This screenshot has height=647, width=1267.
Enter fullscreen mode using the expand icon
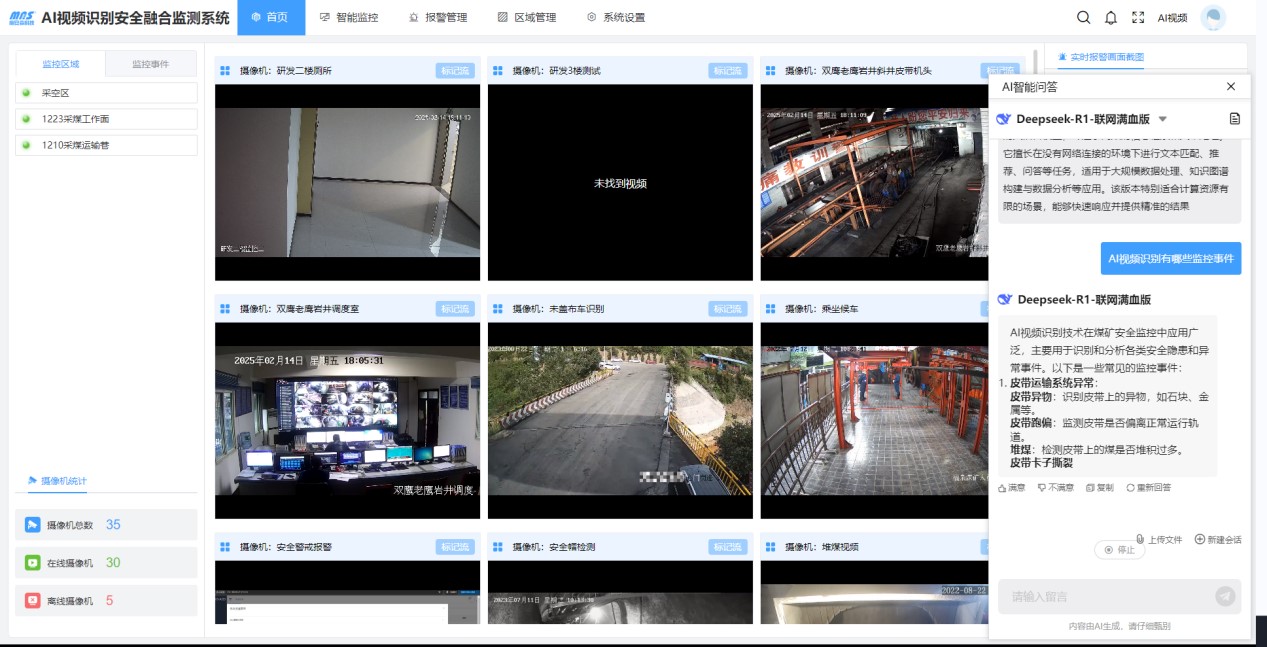point(1138,17)
